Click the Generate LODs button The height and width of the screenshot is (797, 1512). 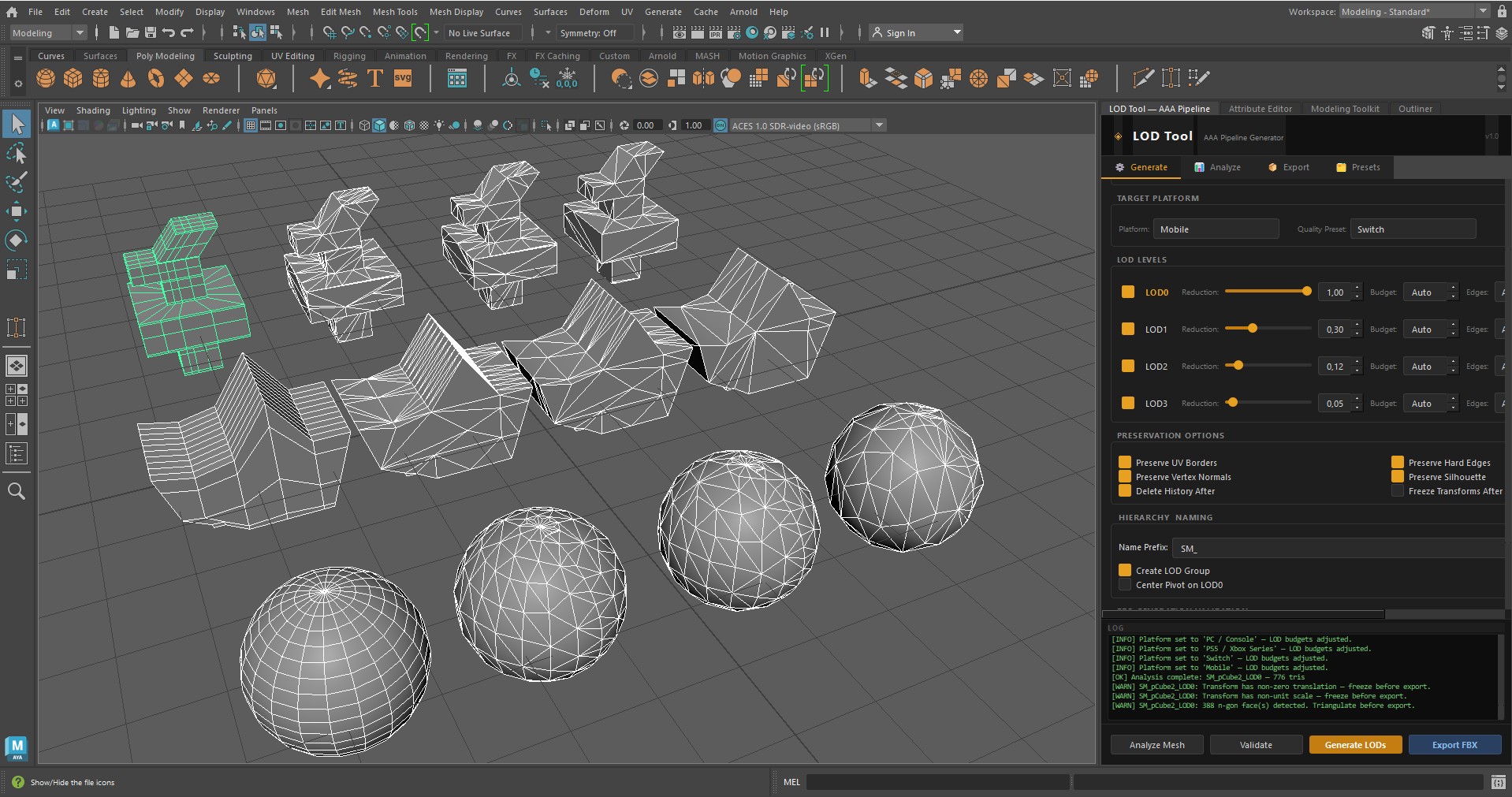[x=1355, y=745]
